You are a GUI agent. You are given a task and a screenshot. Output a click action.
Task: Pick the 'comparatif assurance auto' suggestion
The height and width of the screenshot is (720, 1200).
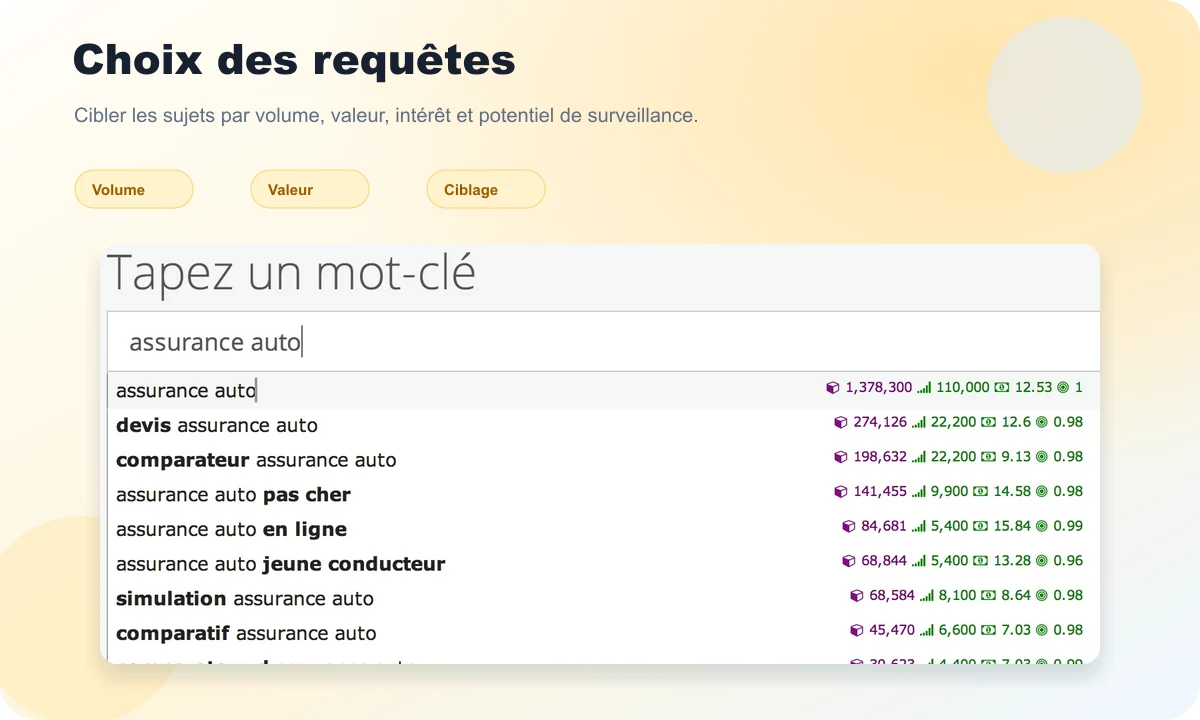(x=603, y=633)
